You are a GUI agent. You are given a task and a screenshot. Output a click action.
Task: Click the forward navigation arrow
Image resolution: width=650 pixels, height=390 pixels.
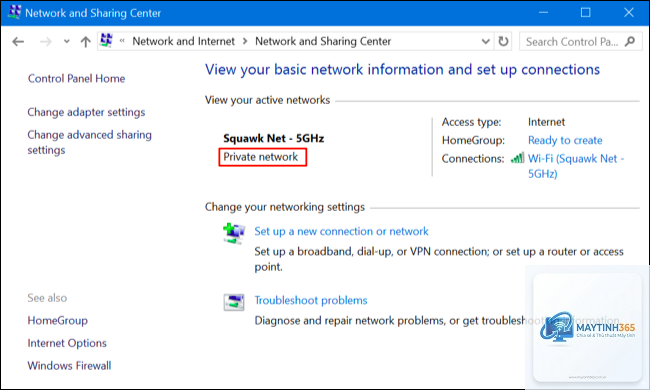(46, 41)
